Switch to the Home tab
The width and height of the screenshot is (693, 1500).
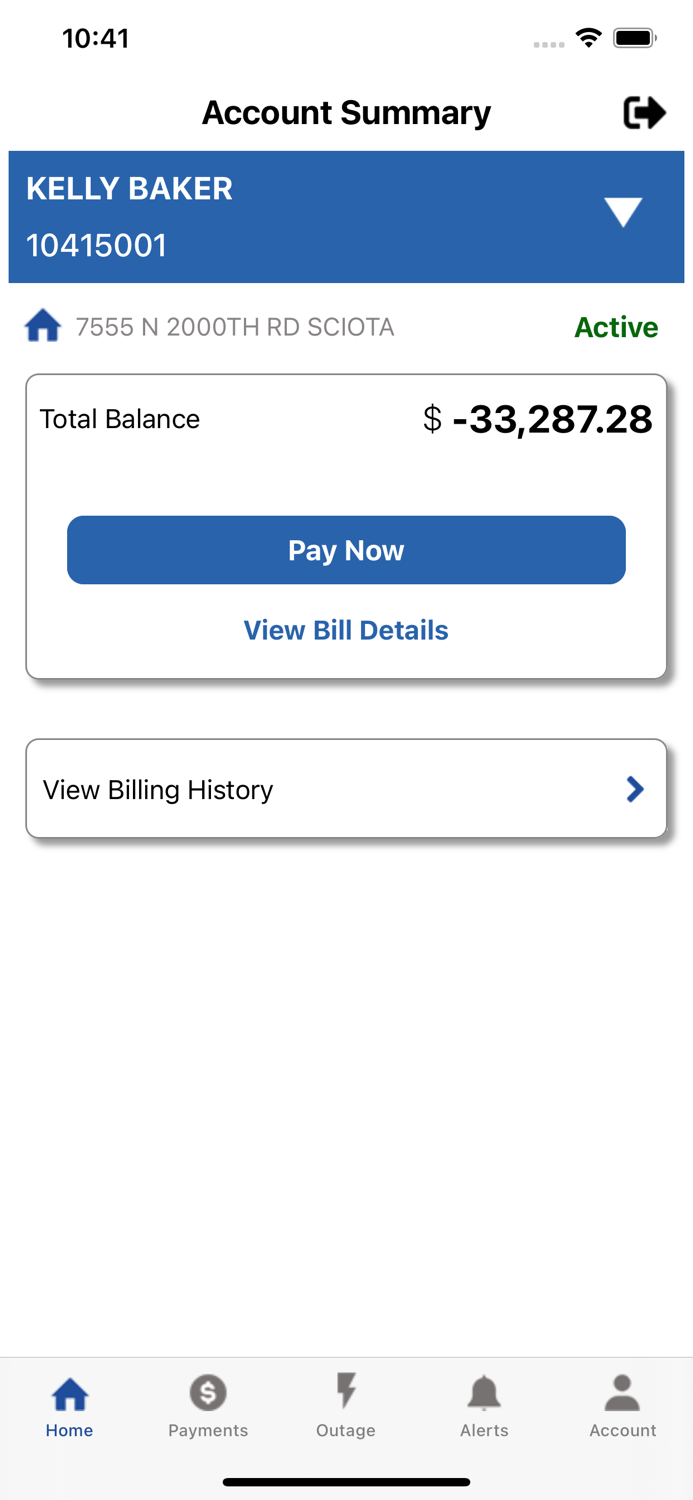[x=69, y=1405]
